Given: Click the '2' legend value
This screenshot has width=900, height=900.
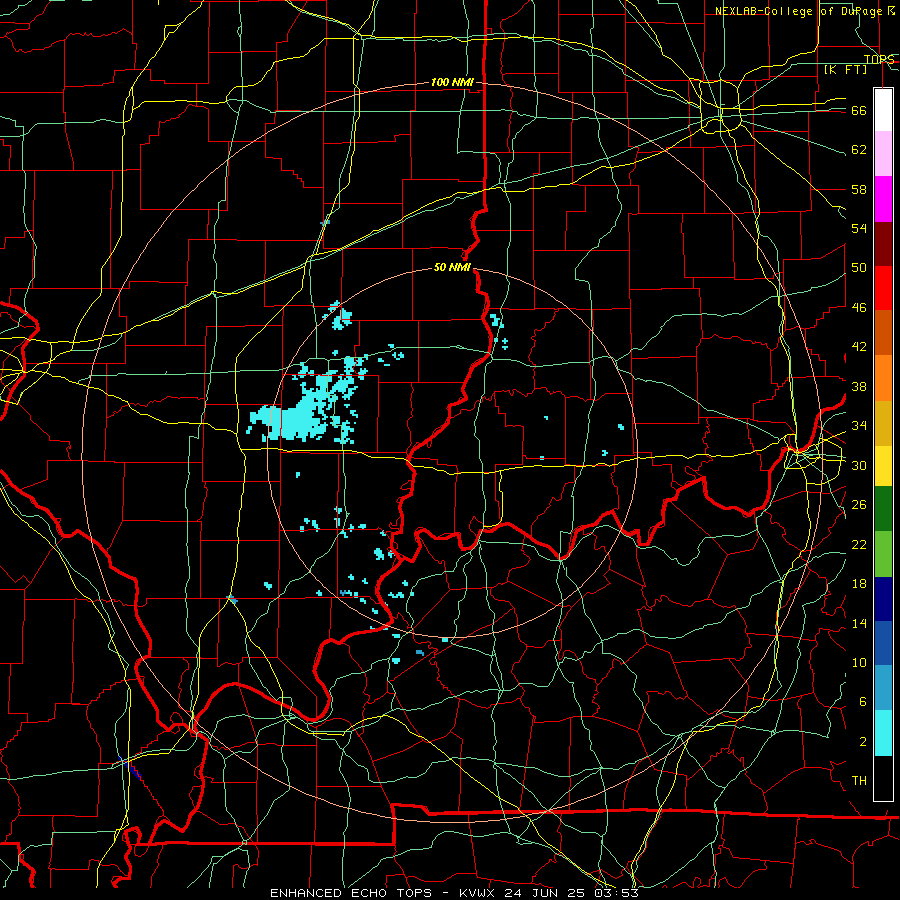Looking at the screenshot, I should point(862,742).
